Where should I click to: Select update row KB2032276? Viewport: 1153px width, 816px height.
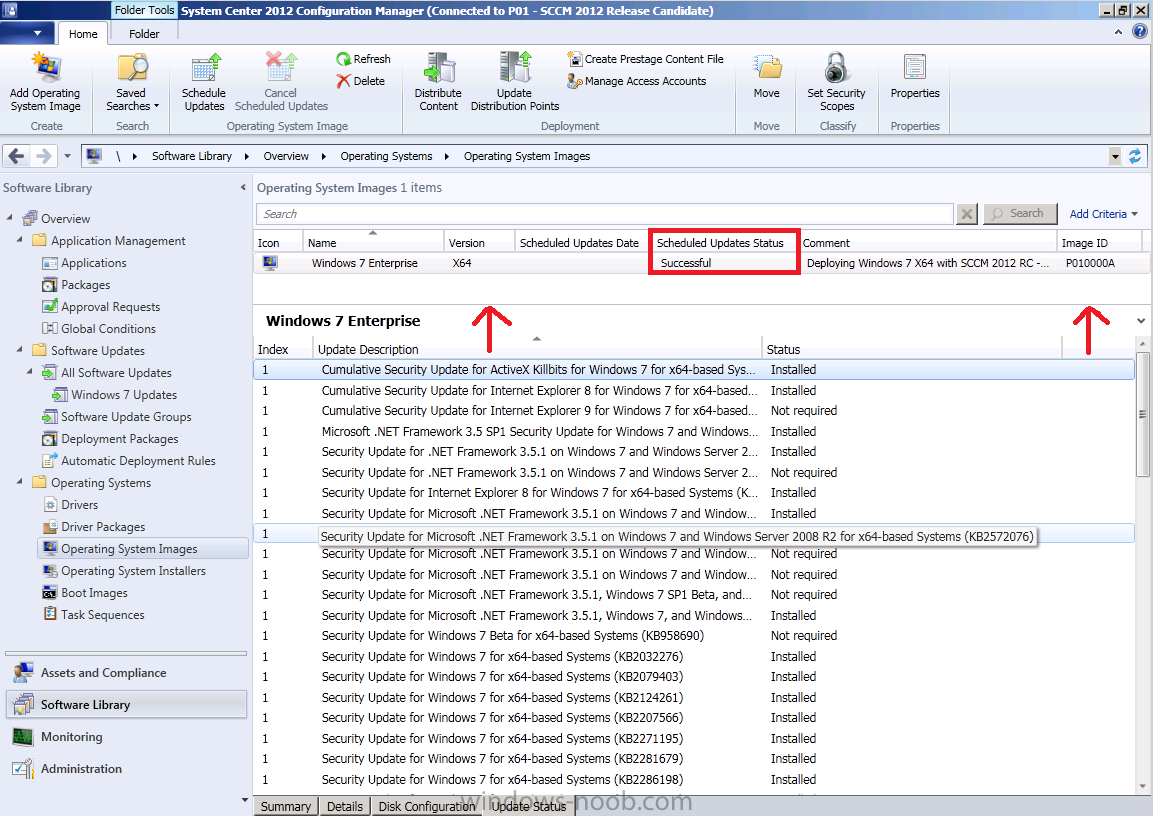tap(694, 656)
